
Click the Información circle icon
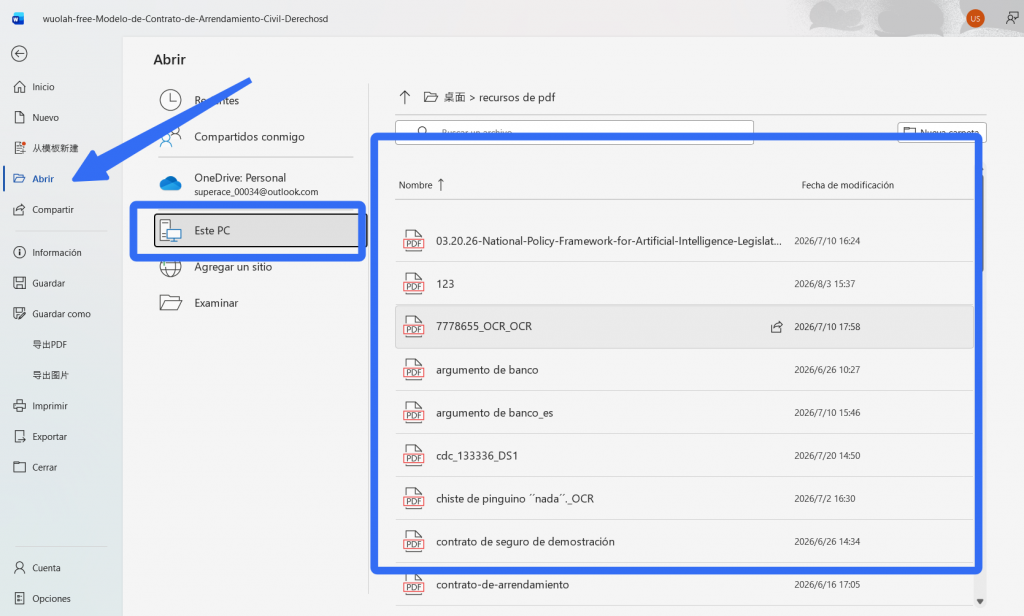[20, 253]
